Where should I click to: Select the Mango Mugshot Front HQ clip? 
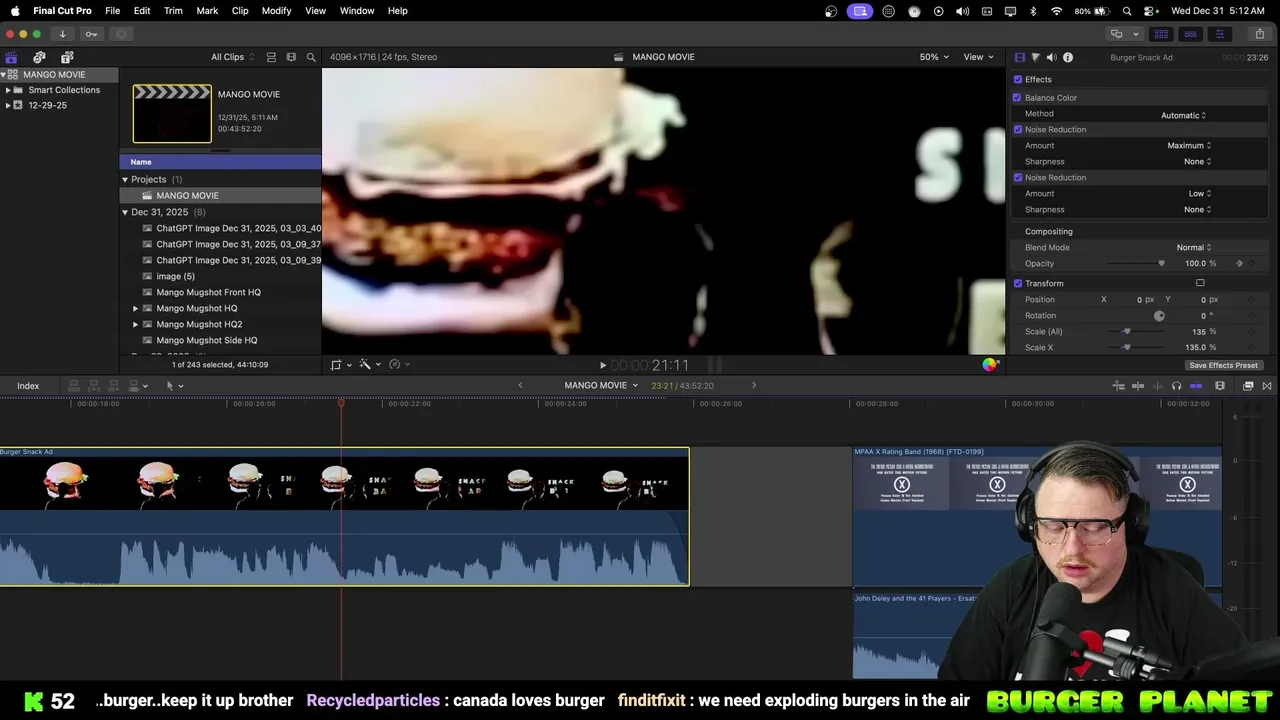click(208, 293)
